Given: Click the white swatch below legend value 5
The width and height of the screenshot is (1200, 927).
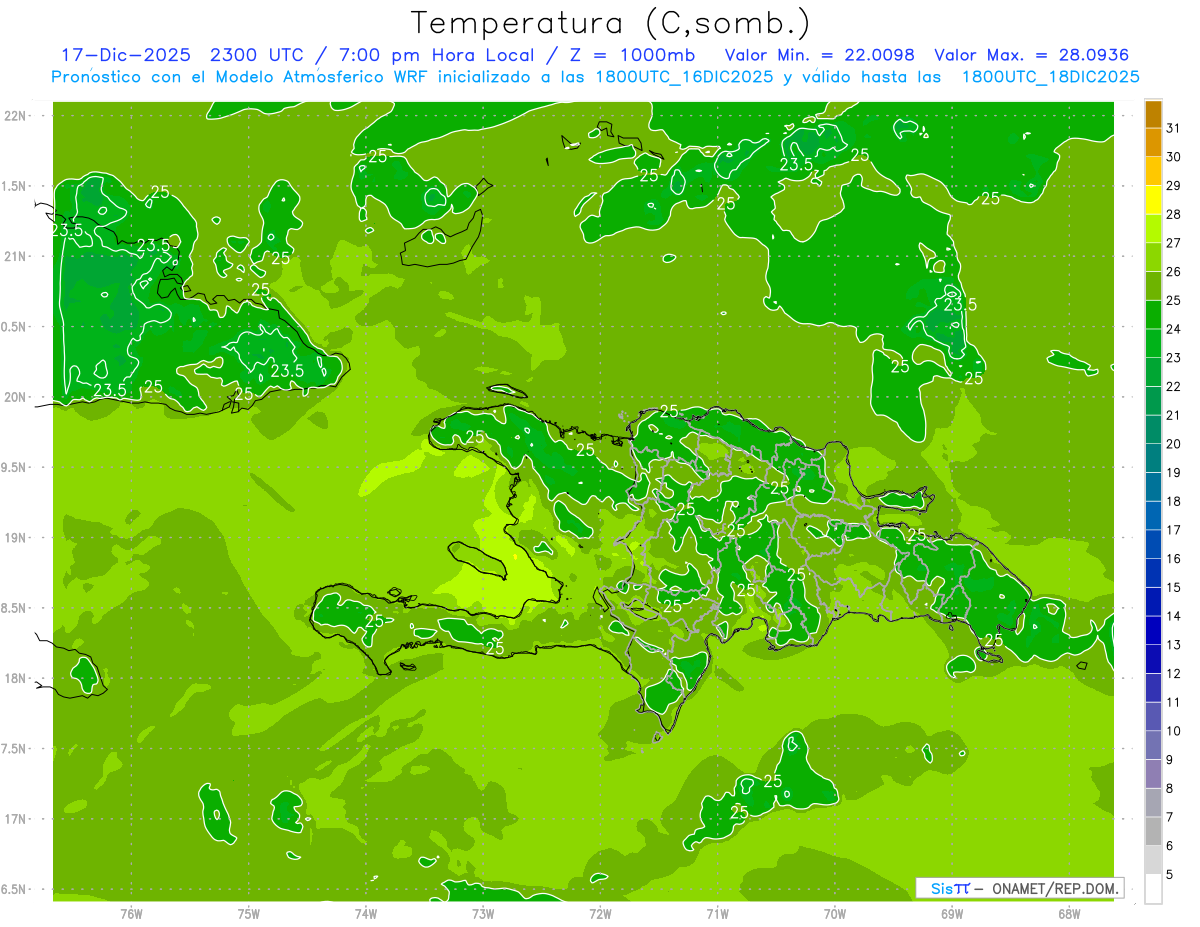Looking at the screenshot, I should [x=1153, y=889].
